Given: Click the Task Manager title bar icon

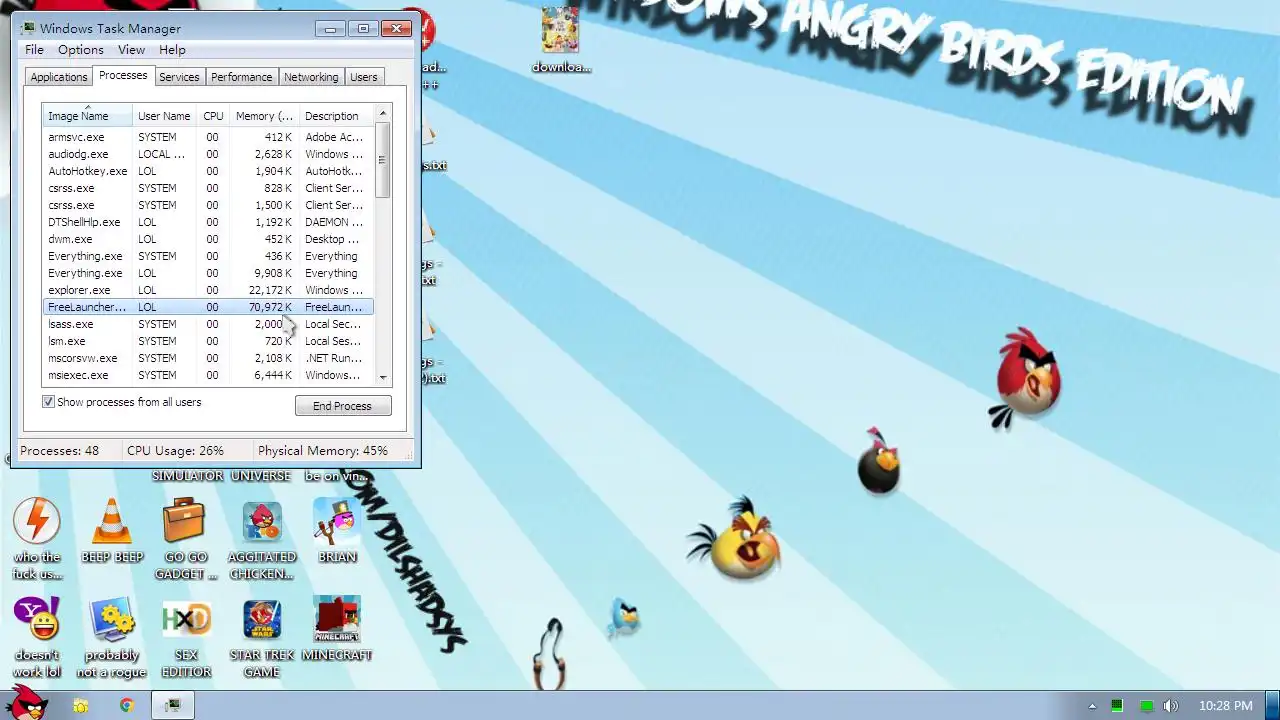Looking at the screenshot, I should [28, 28].
